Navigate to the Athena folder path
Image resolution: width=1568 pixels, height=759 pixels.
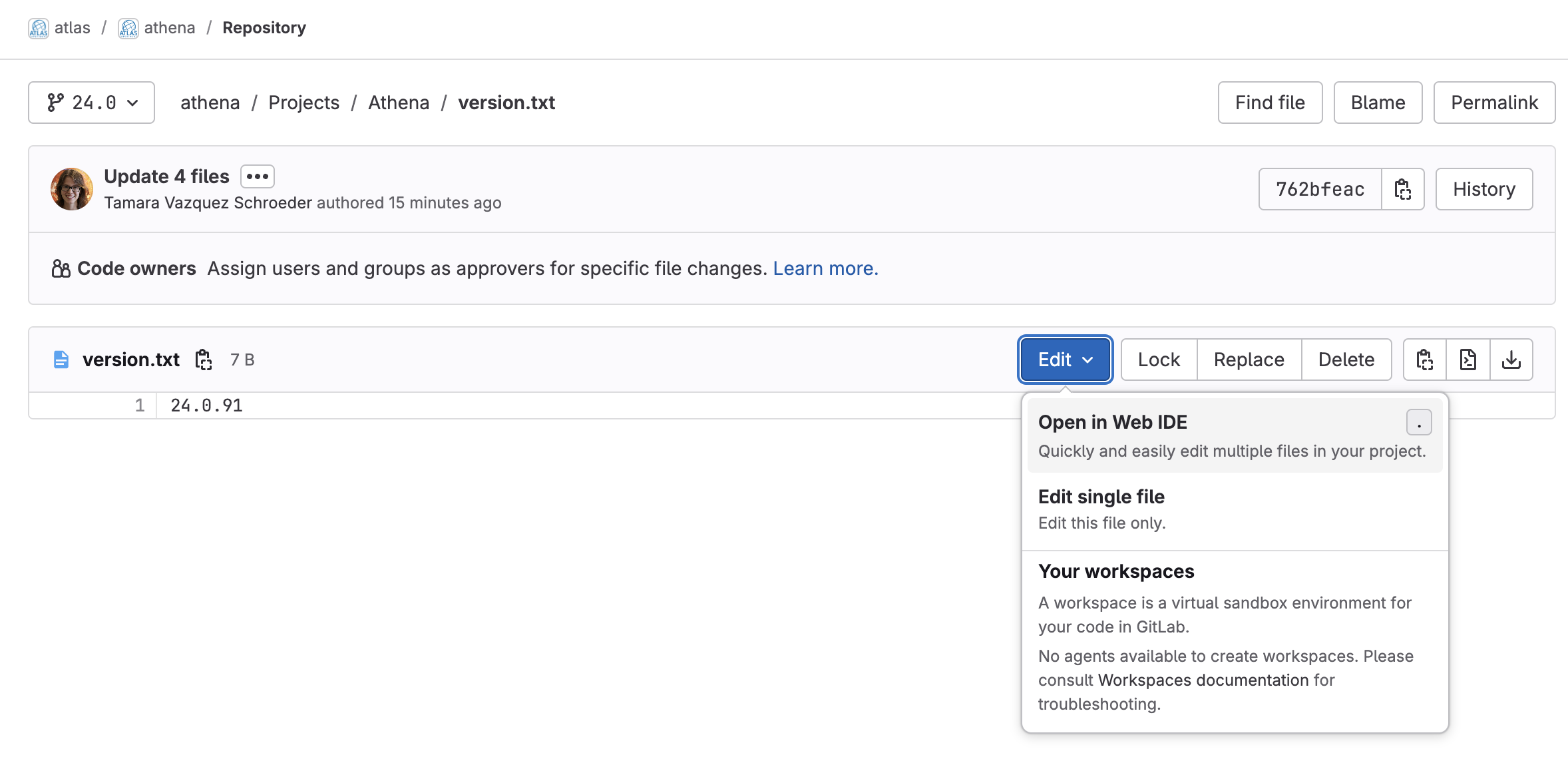[x=399, y=103]
